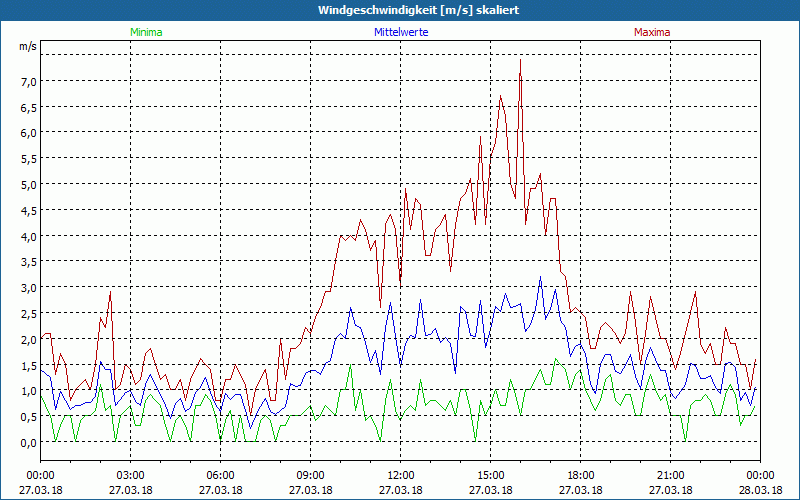Click the '06:00' time axis label
The height and width of the screenshot is (500, 800).
220,476
